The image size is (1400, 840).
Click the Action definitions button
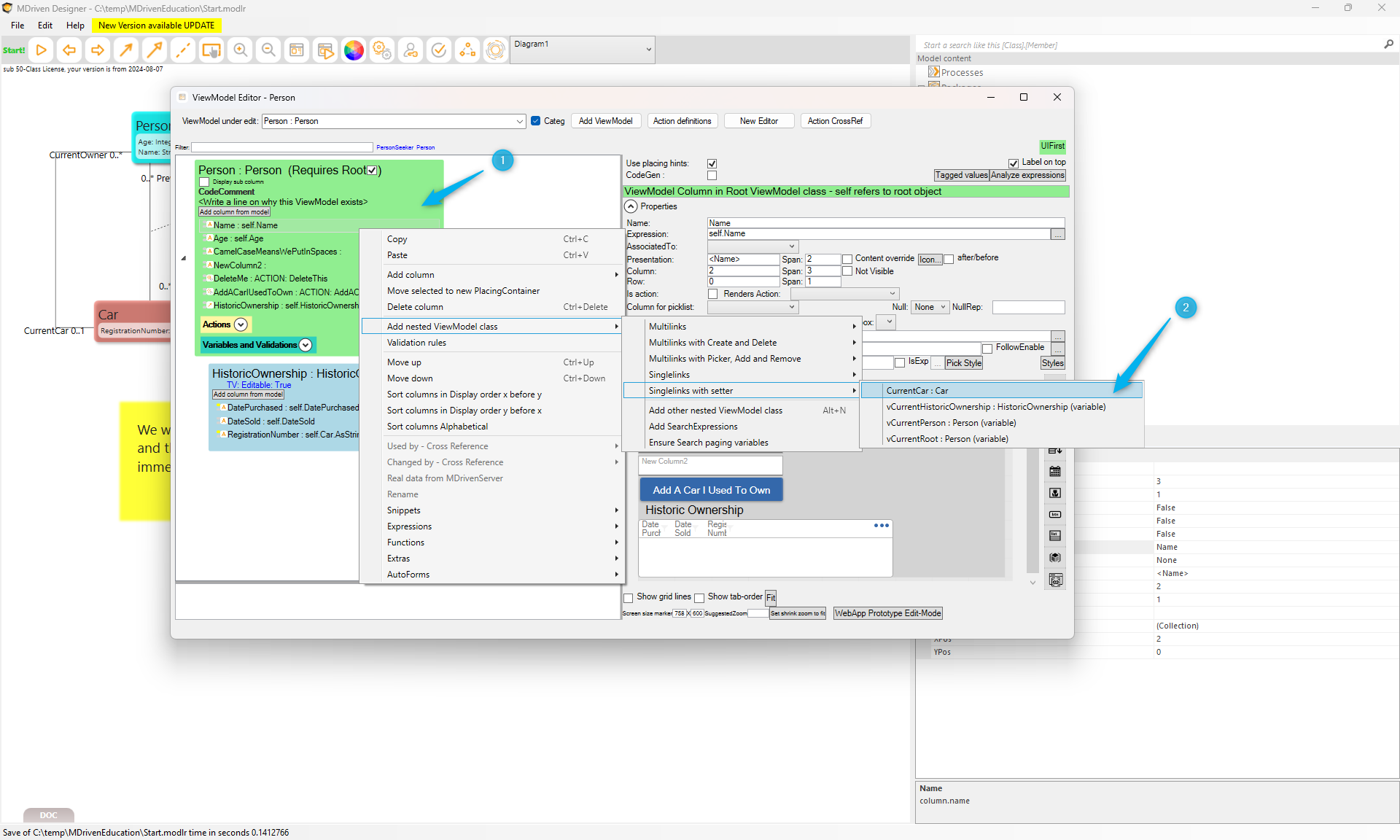pyautogui.click(x=682, y=121)
